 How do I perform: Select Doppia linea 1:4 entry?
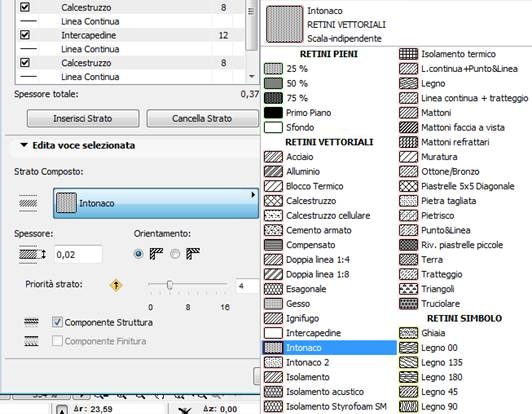307,260
